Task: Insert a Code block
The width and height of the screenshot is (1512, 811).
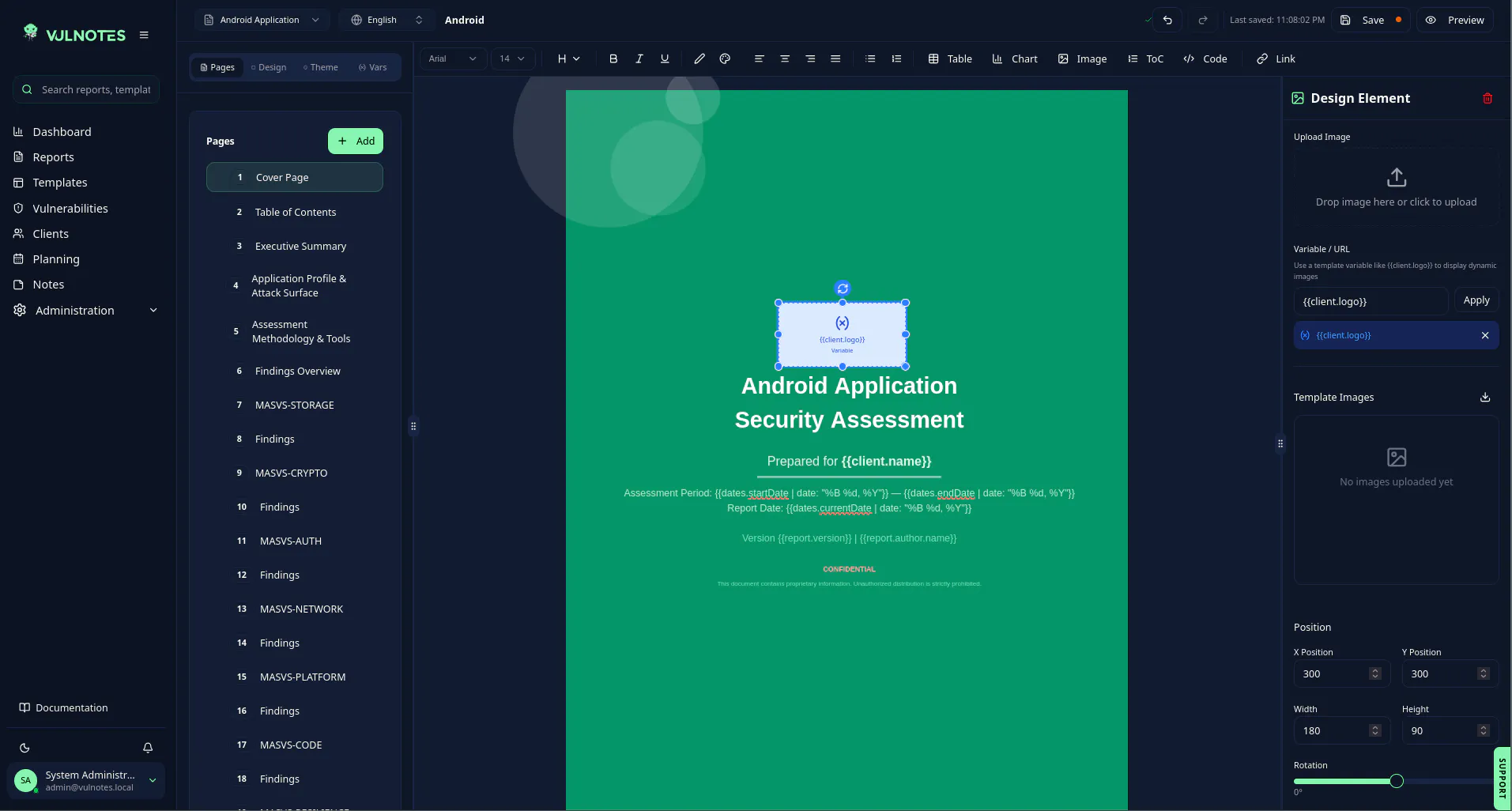Action: [1205, 58]
